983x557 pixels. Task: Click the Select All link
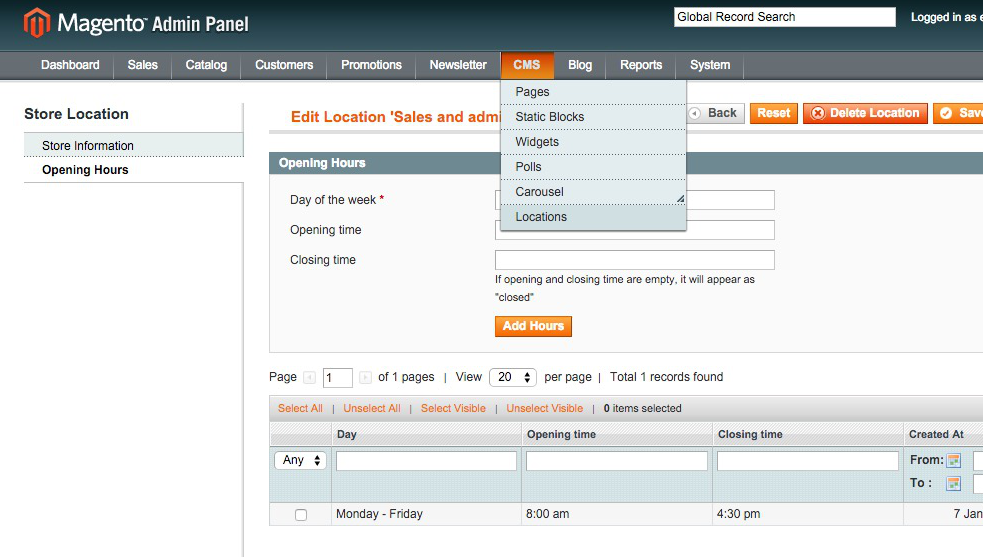click(x=300, y=409)
